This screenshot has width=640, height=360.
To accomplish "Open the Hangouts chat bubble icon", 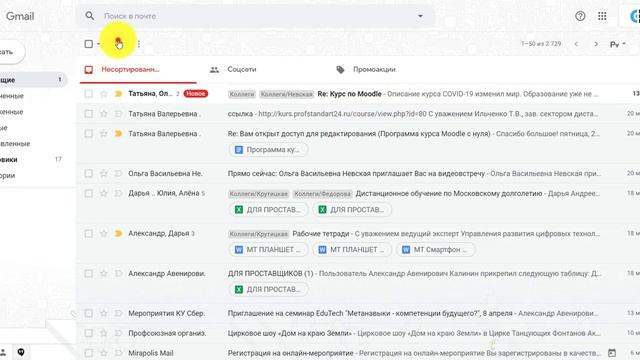I will pyautogui.click(x=21, y=352).
